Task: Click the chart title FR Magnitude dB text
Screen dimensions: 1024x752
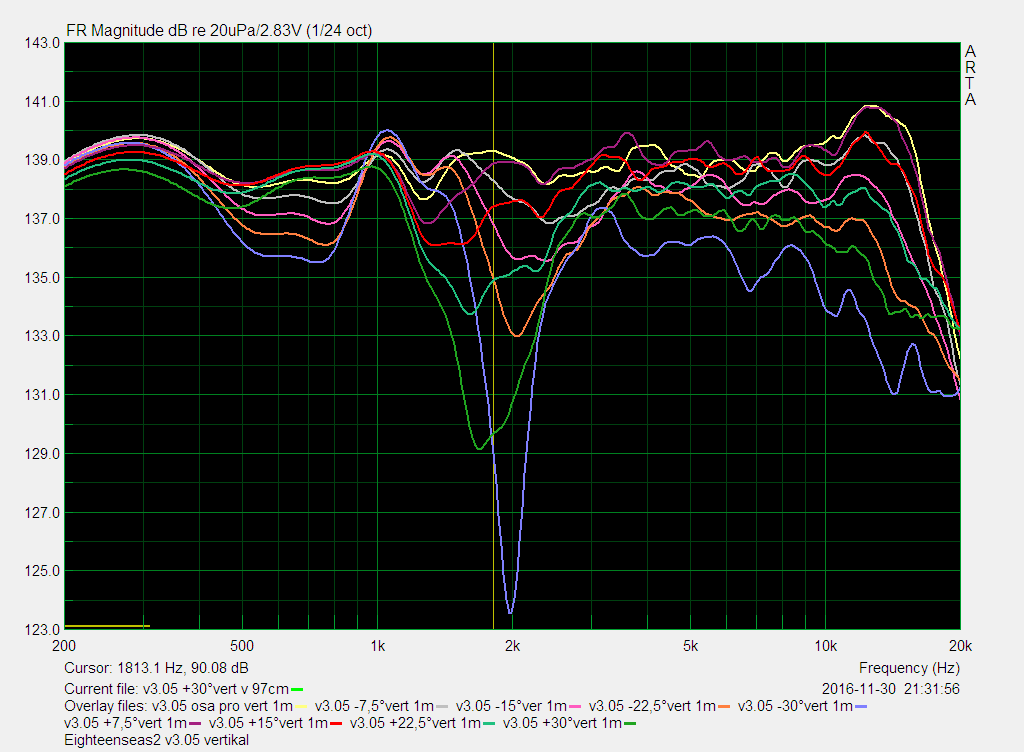Action: tap(219, 31)
